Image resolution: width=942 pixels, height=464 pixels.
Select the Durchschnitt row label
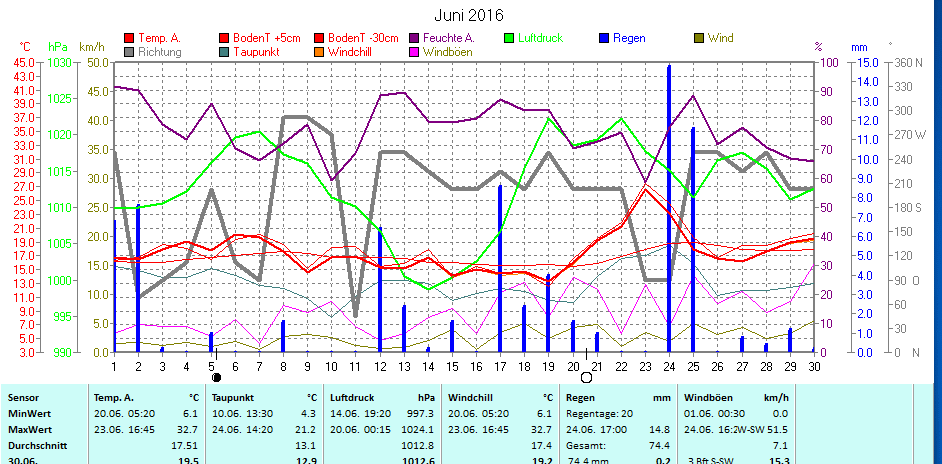(36, 445)
